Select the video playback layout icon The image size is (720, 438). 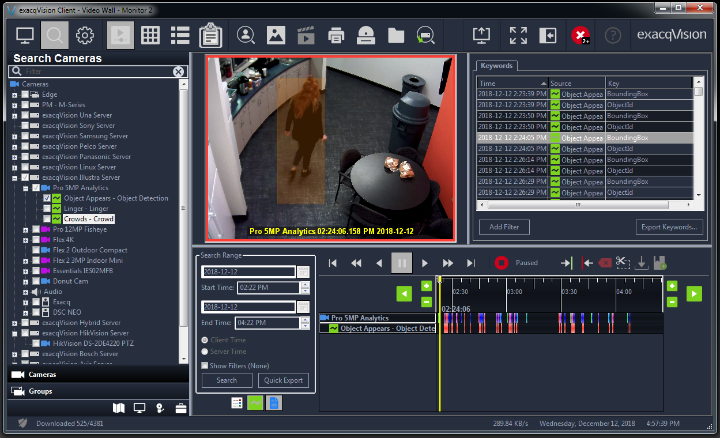pyautogui.click(x=120, y=35)
